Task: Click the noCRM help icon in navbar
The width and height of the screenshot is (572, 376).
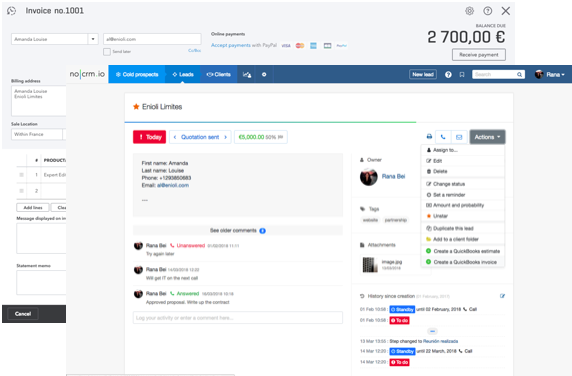Action: 448,74
